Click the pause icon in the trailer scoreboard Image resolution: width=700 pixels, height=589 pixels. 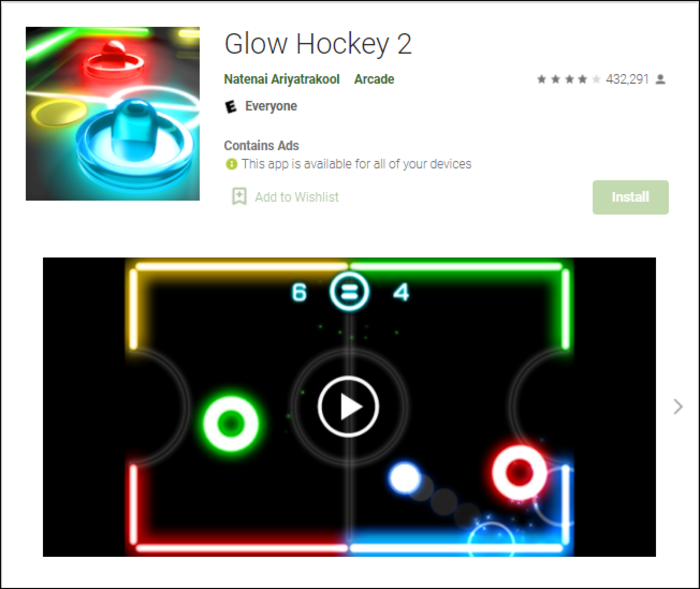[x=349, y=292]
